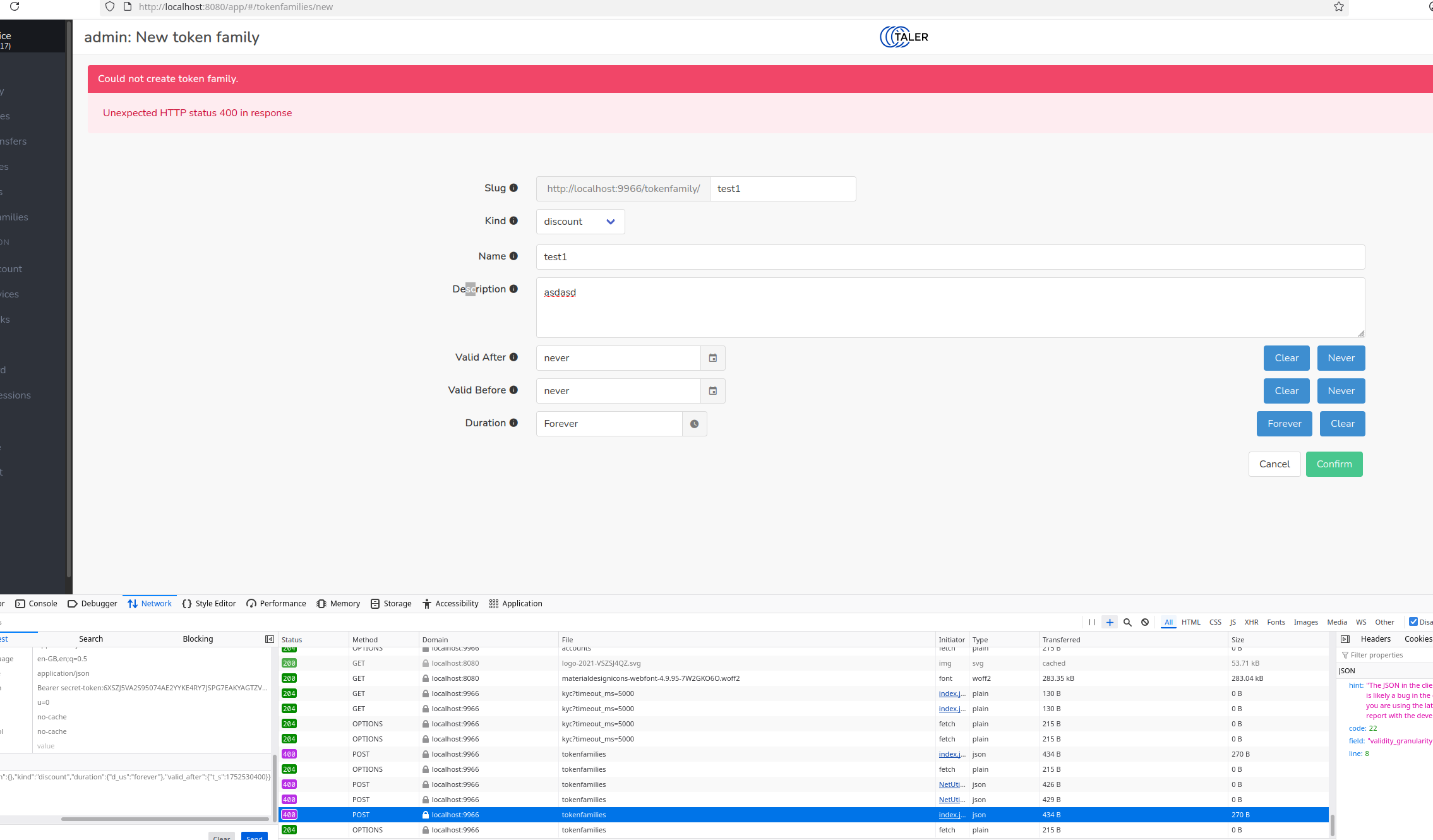This screenshot has height=840, width=1433.
Task: Toggle the Disable cache checkbox
Action: pyautogui.click(x=1413, y=622)
